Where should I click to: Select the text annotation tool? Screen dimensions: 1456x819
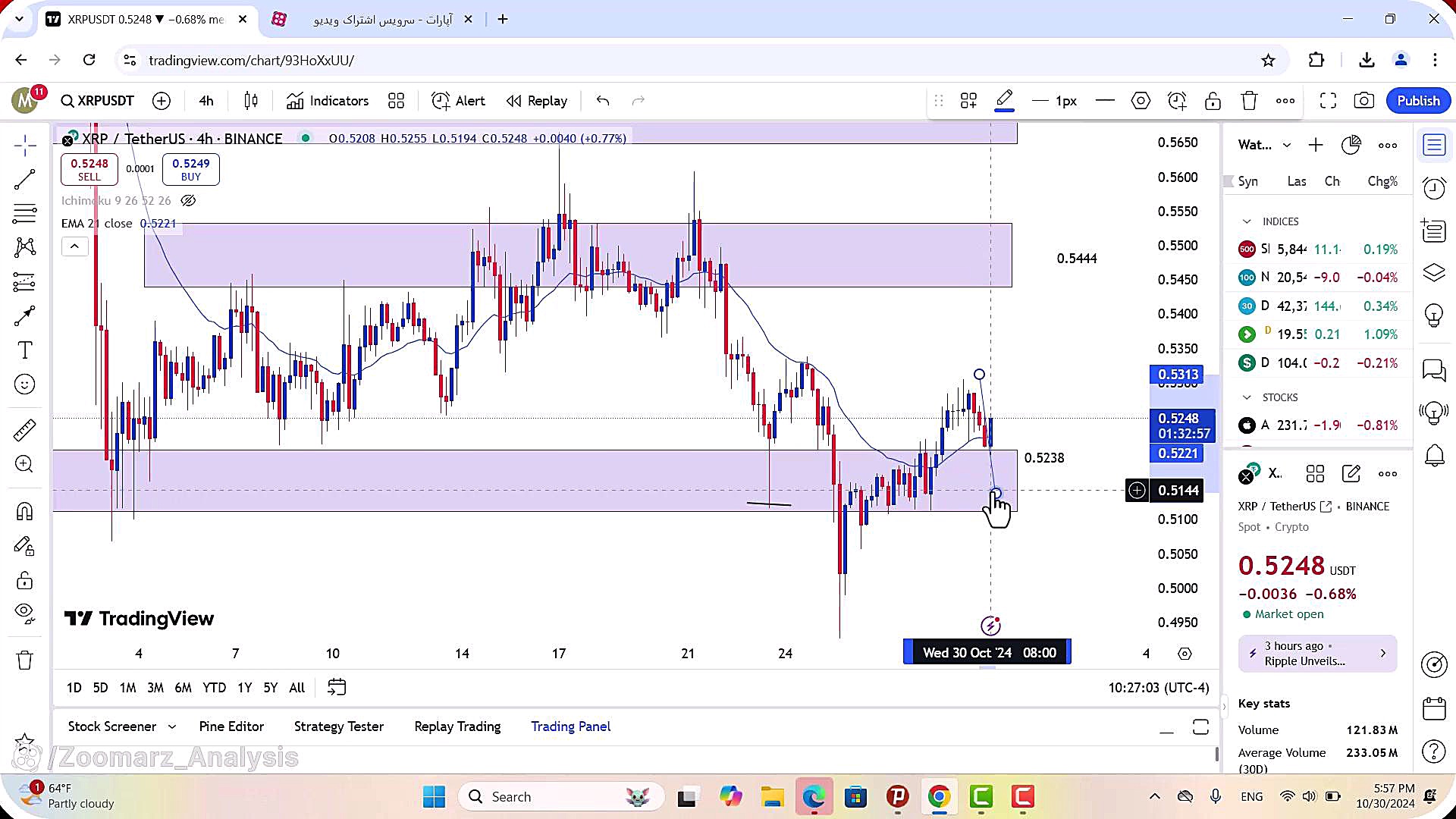pyautogui.click(x=25, y=350)
